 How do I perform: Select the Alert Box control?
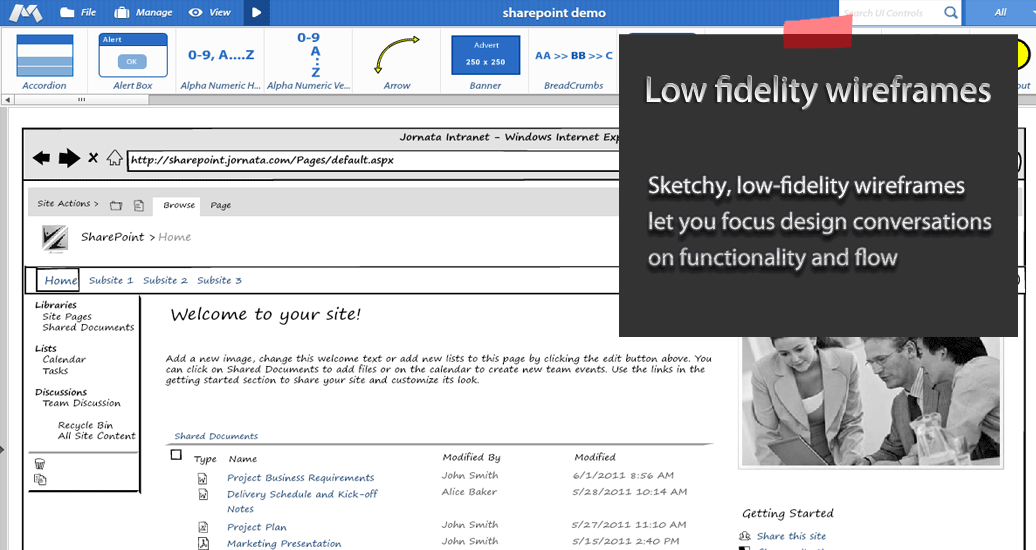pos(132,61)
